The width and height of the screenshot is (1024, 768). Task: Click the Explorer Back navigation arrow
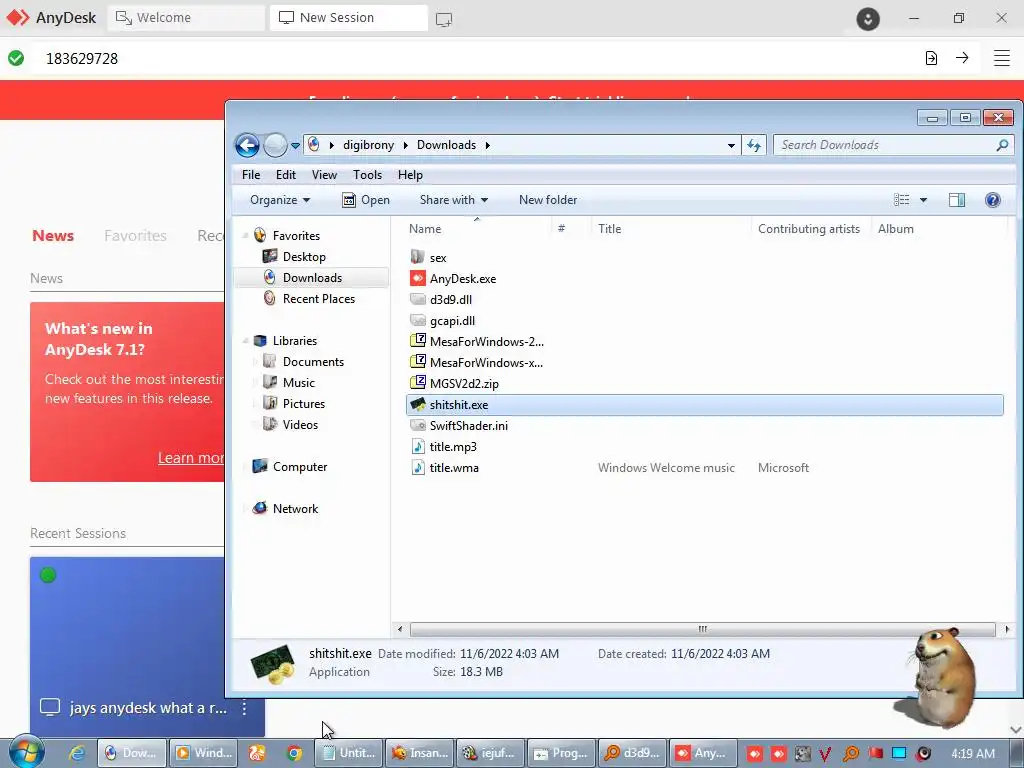pos(248,145)
